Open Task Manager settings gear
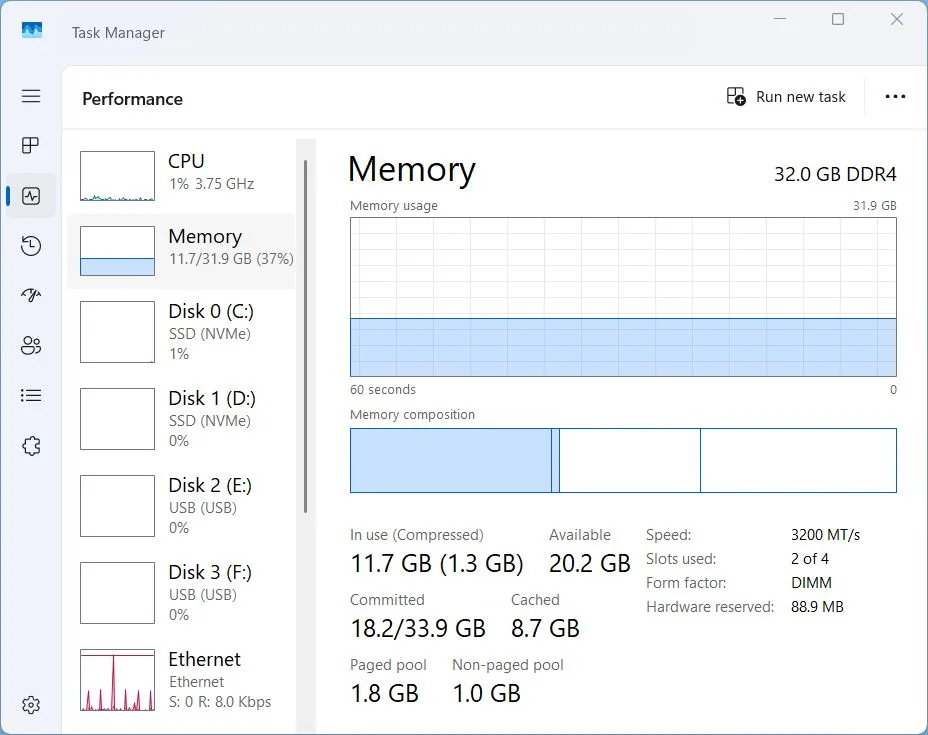Screen dimensions: 928x735 [31, 705]
